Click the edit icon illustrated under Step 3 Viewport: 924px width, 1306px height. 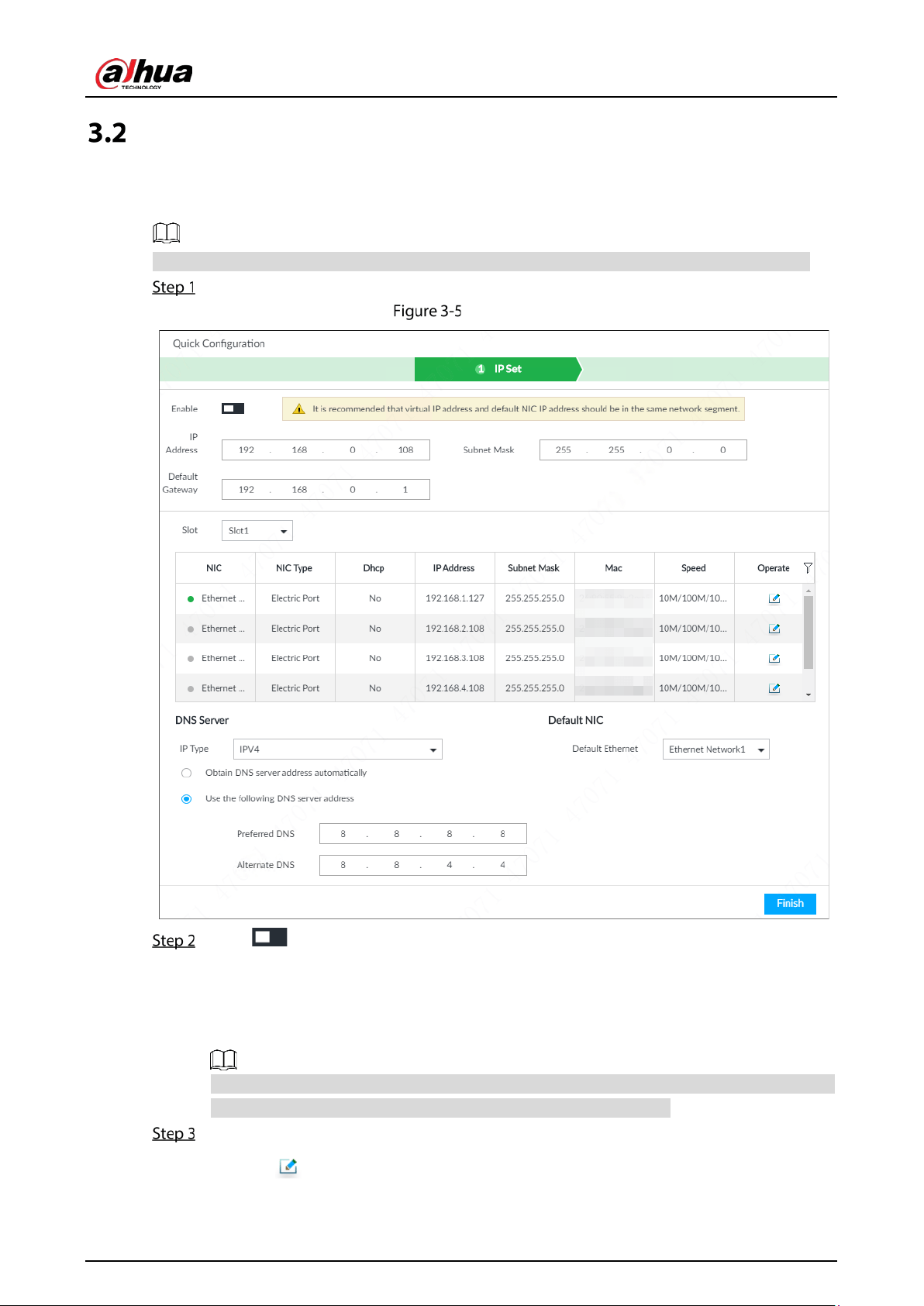click(288, 1166)
